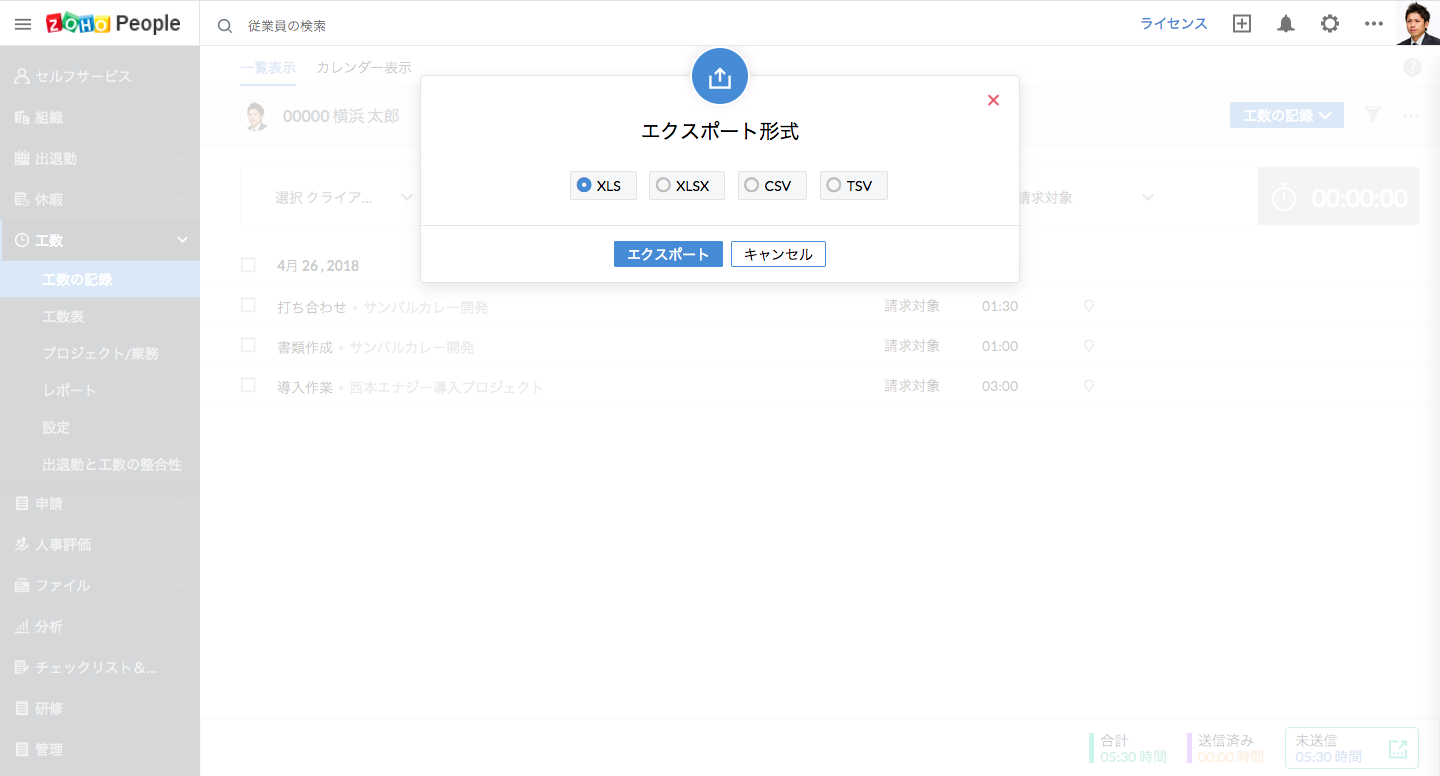Click location pin on 打ち合わせ row
The height and width of the screenshot is (776, 1440).
(x=1089, y=306)
